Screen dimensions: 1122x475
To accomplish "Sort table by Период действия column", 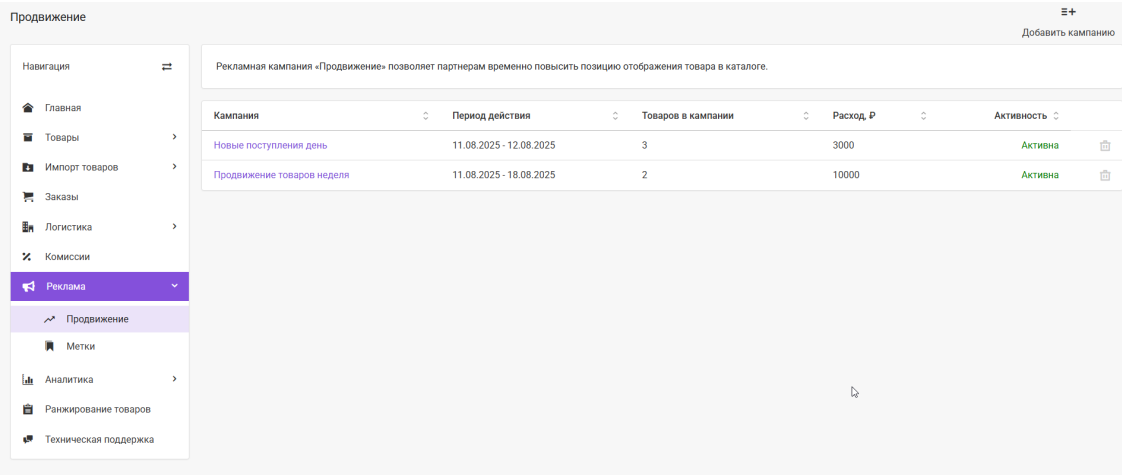I will click(616, 116).
